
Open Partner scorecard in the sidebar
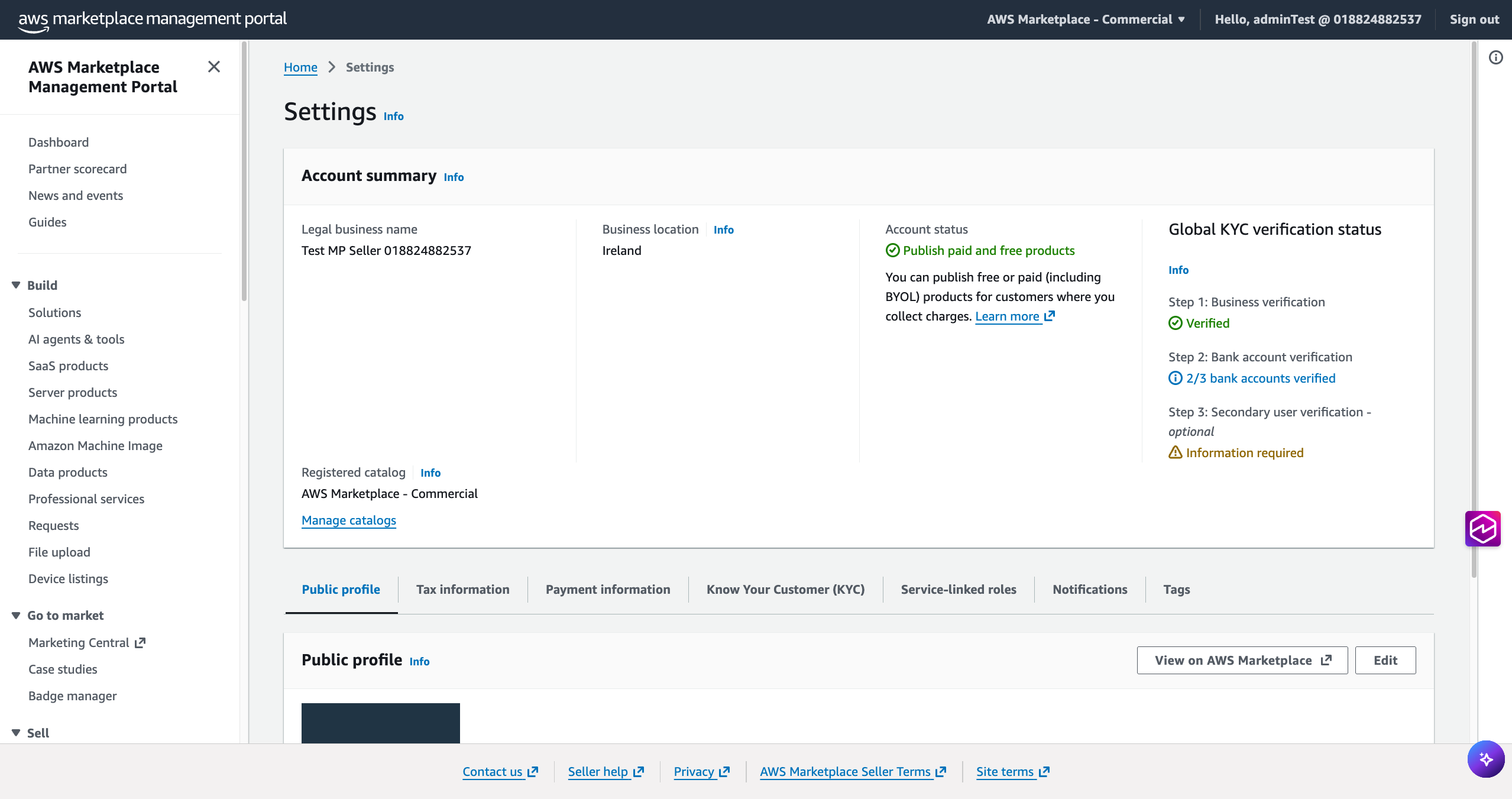pos(77,169)
